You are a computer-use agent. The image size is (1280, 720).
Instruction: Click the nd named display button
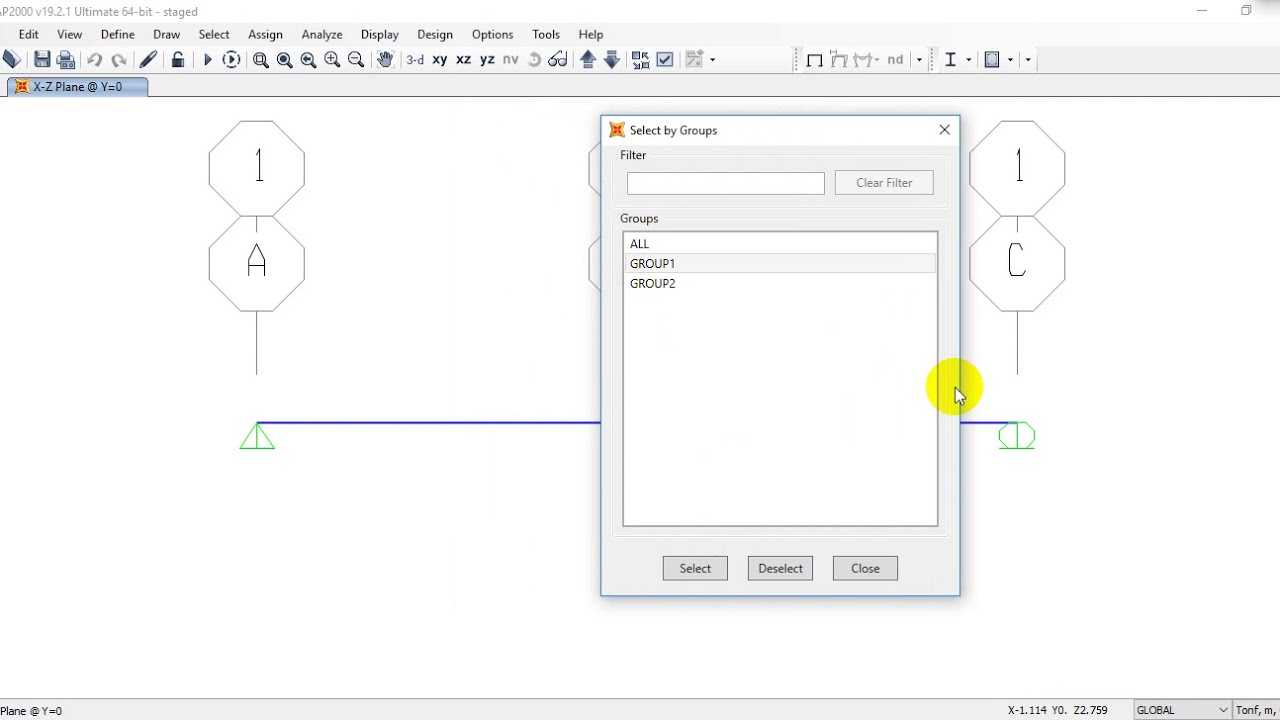click(x=895, y=60)
